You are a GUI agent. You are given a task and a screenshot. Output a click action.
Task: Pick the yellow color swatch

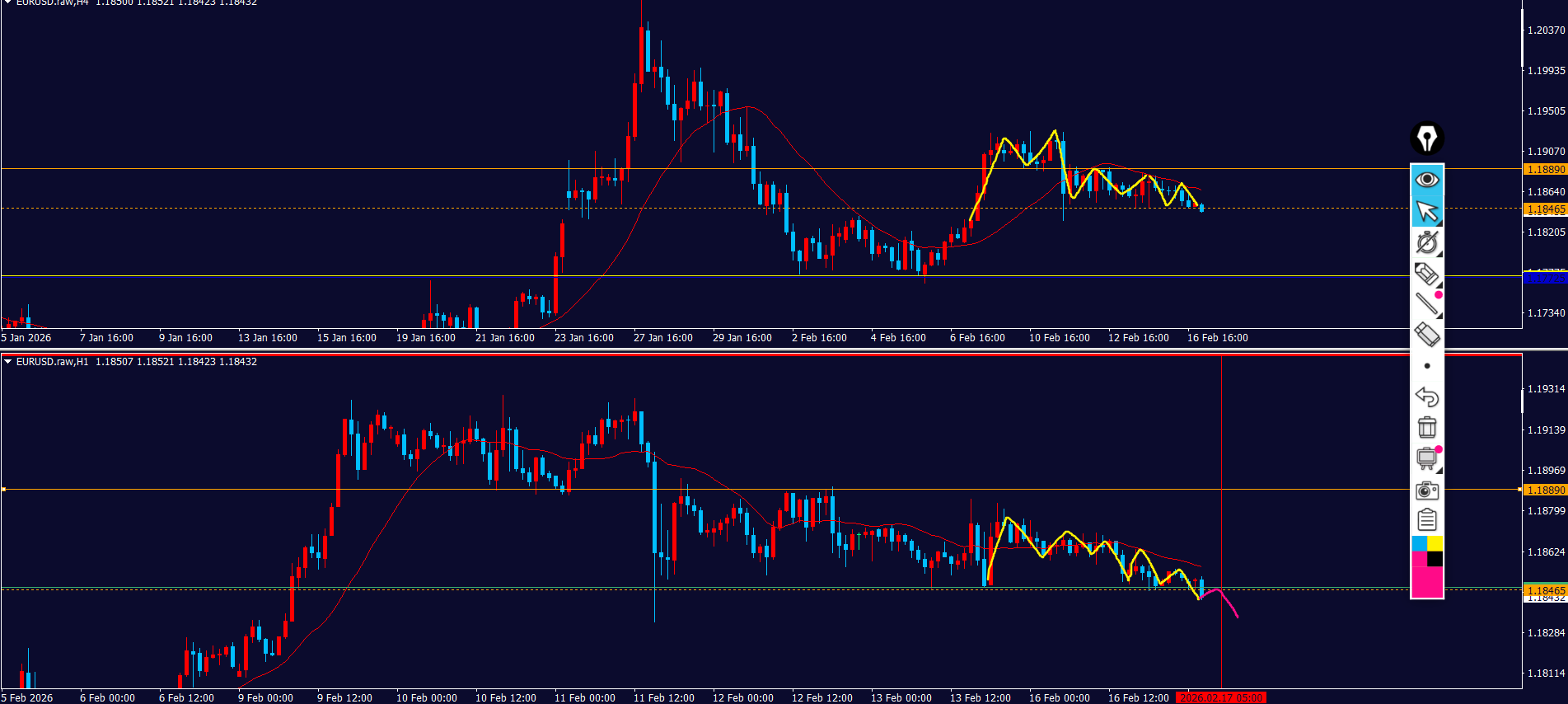click(x=1435, y=543)
